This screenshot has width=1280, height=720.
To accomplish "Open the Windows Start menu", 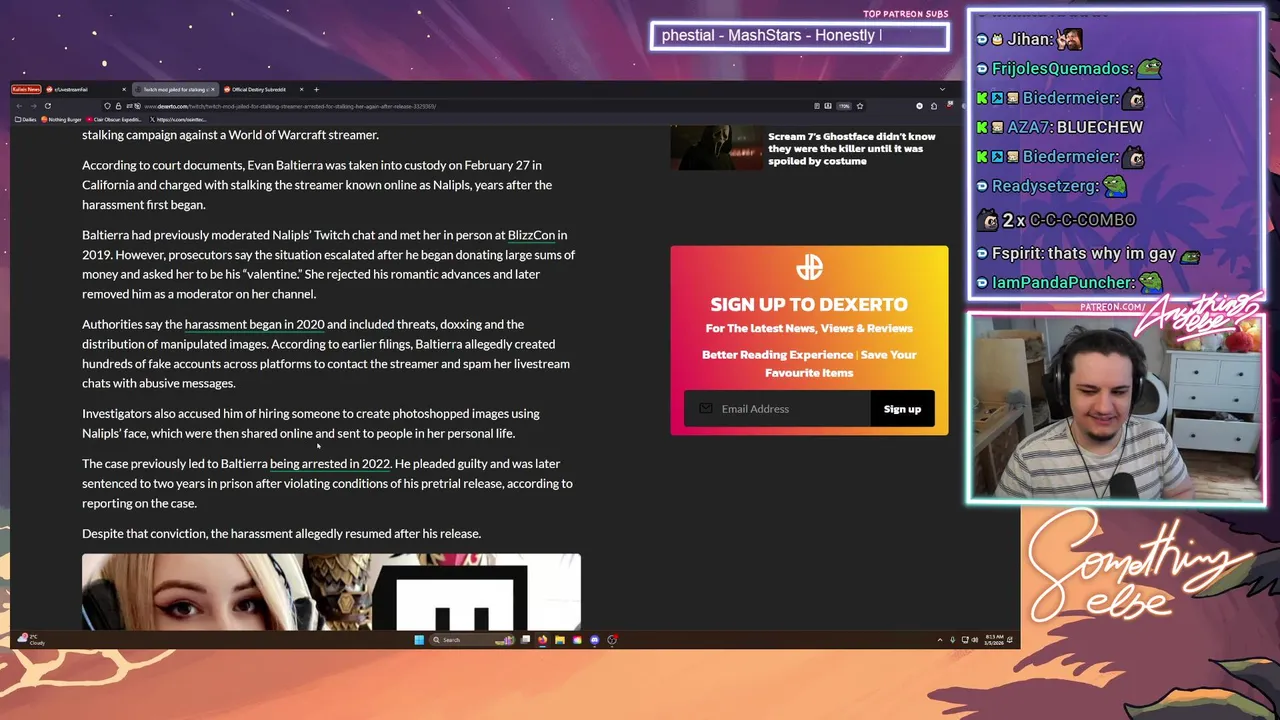I will click(419, 640).
